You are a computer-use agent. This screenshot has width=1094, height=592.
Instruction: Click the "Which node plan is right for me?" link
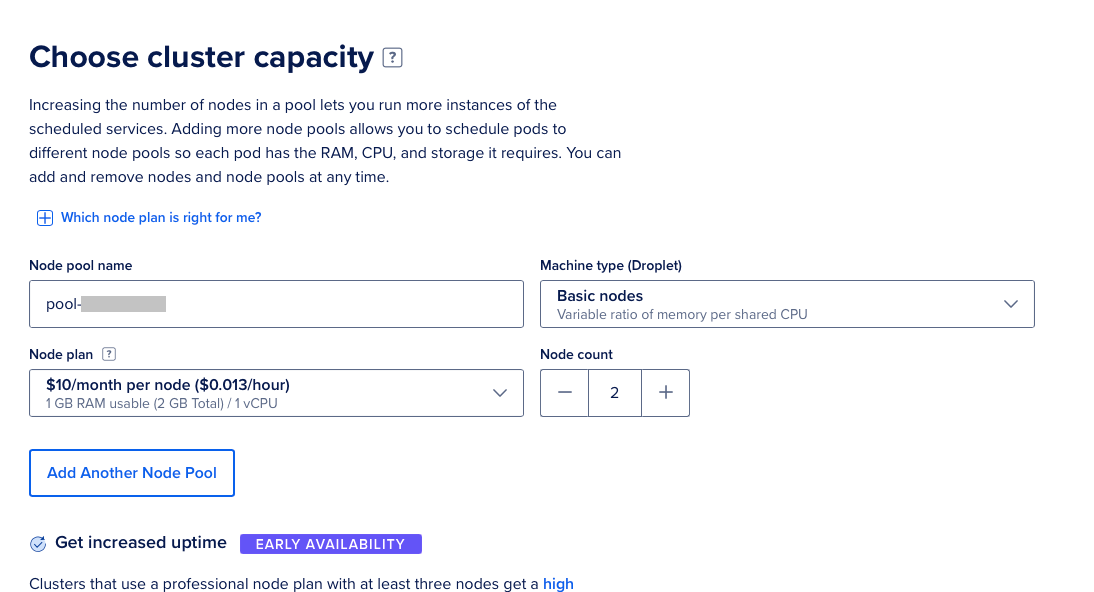(x=160, y=217)
